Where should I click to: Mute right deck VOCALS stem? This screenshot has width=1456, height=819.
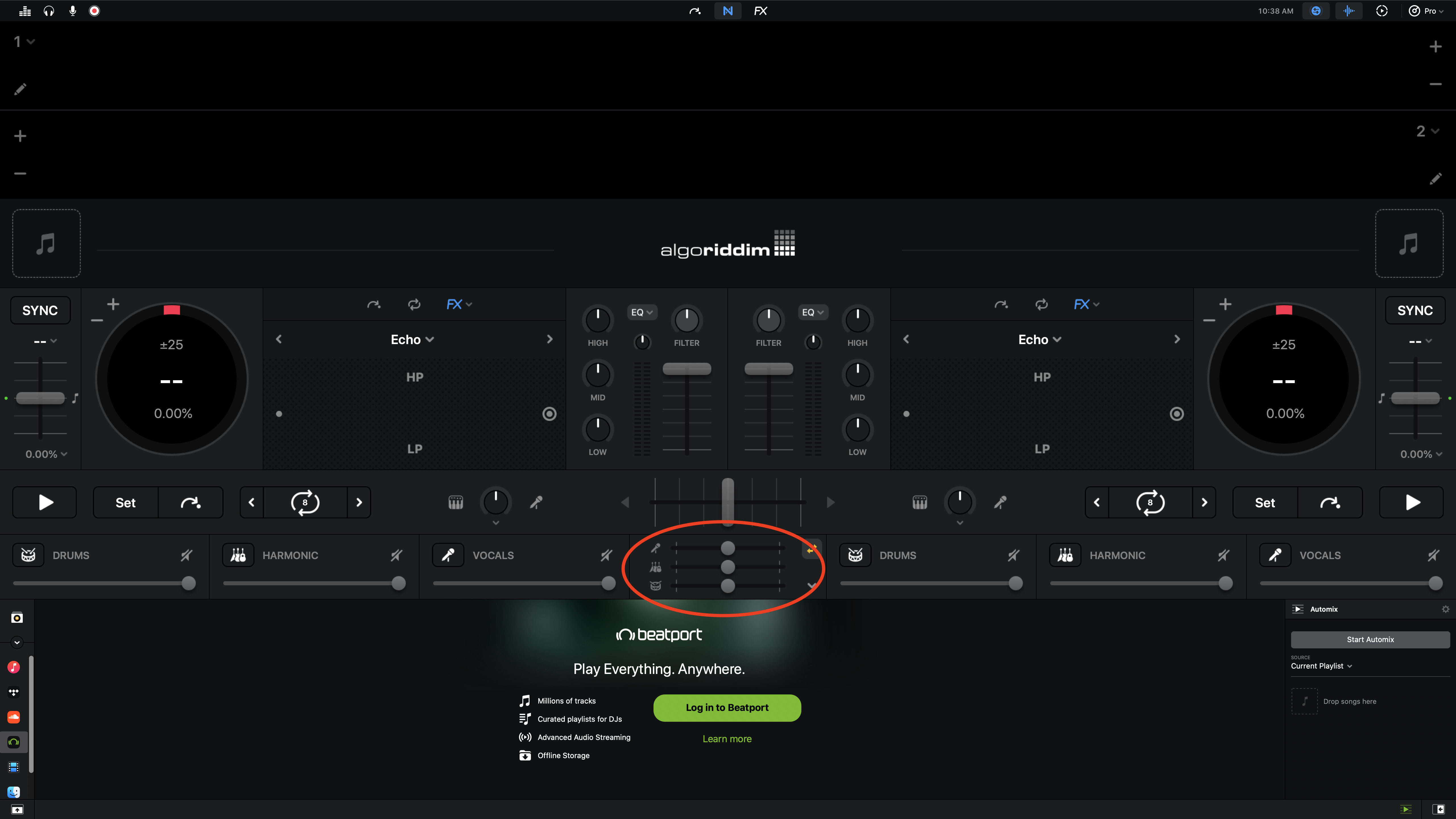[1433, 555]
